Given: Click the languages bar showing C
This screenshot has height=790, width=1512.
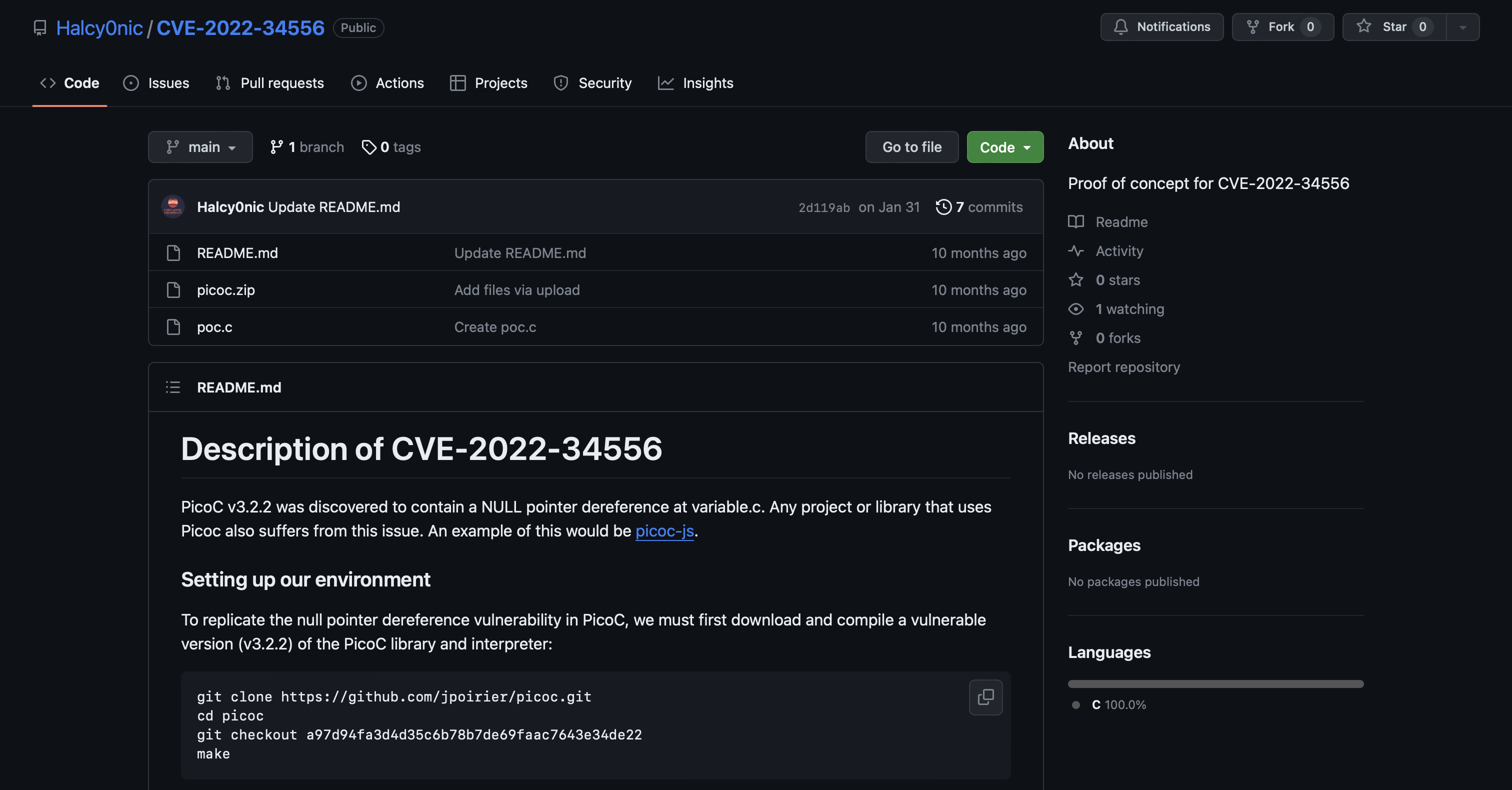Looking at the screenshot, I should (x=1215, y=684).
